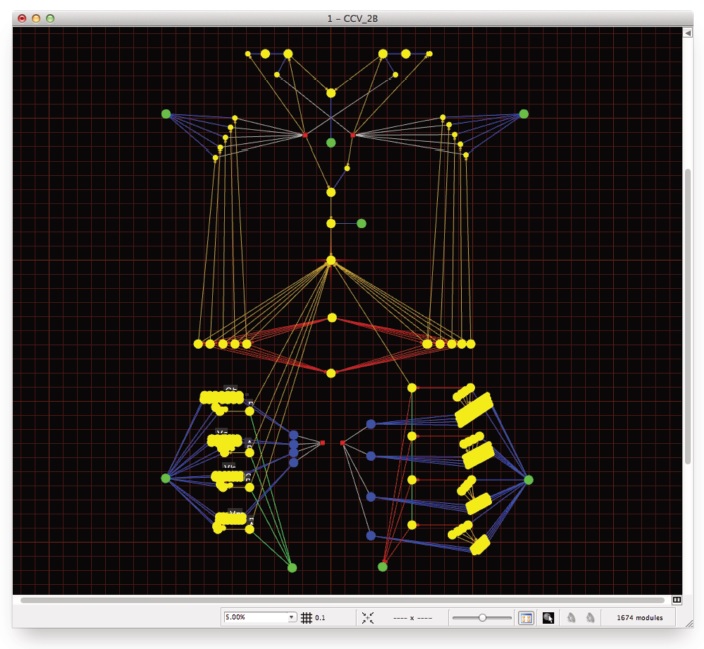This screenshot has width=704, height=649.
Task: Click the grayed-out icon next to module count
Action: click(590, 618)
